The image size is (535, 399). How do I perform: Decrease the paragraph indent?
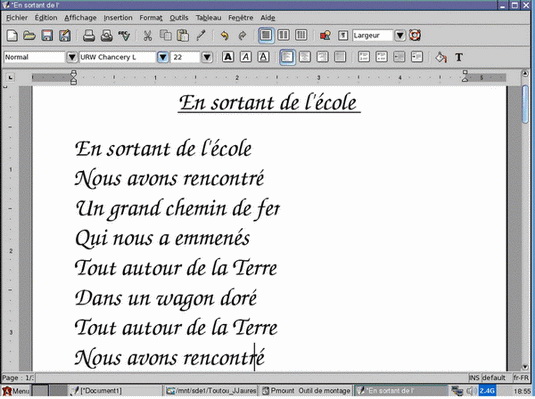click(x=399, y=57)
